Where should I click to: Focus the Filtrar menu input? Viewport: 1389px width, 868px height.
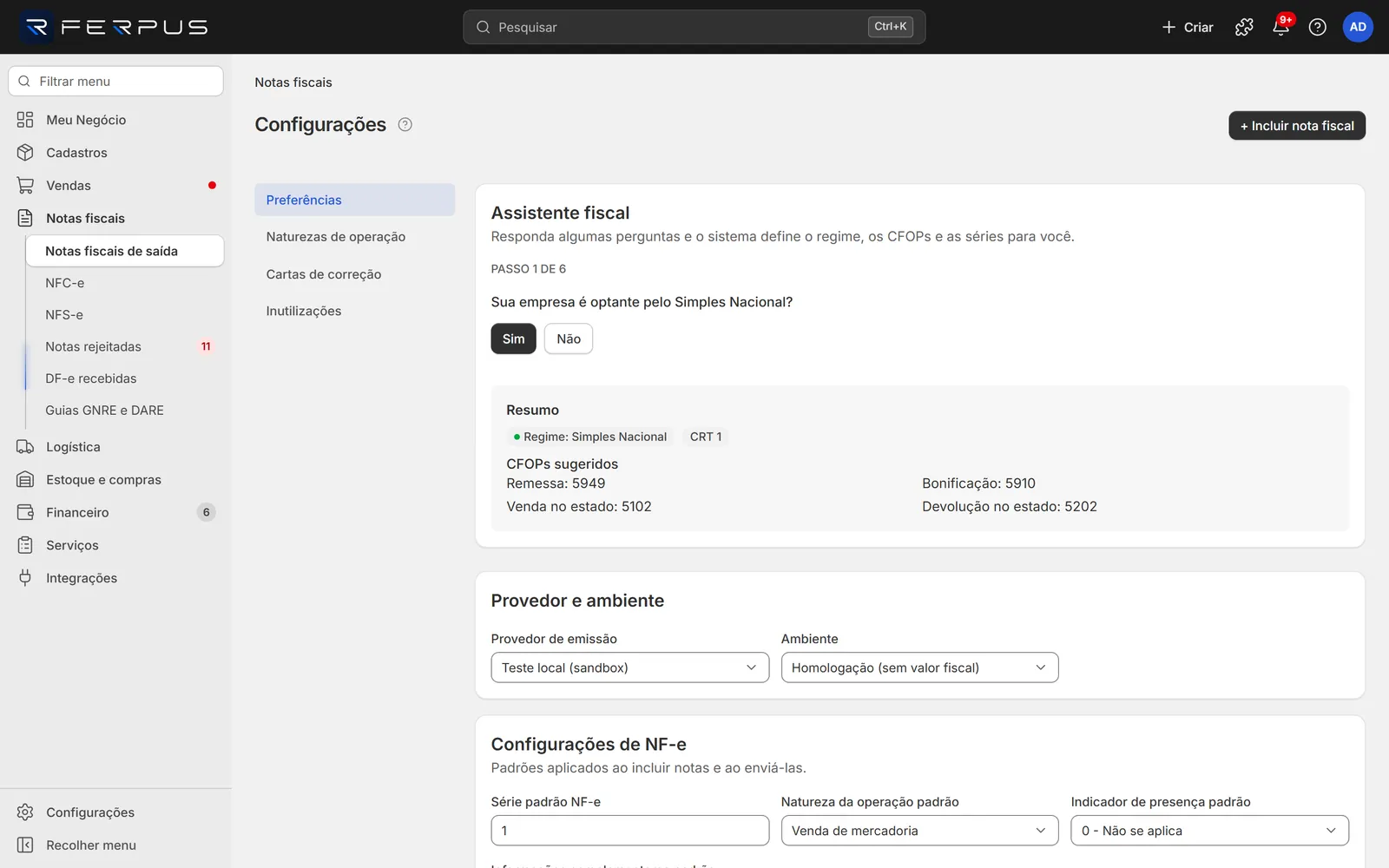pyautogui.click(x=115, y=82)
